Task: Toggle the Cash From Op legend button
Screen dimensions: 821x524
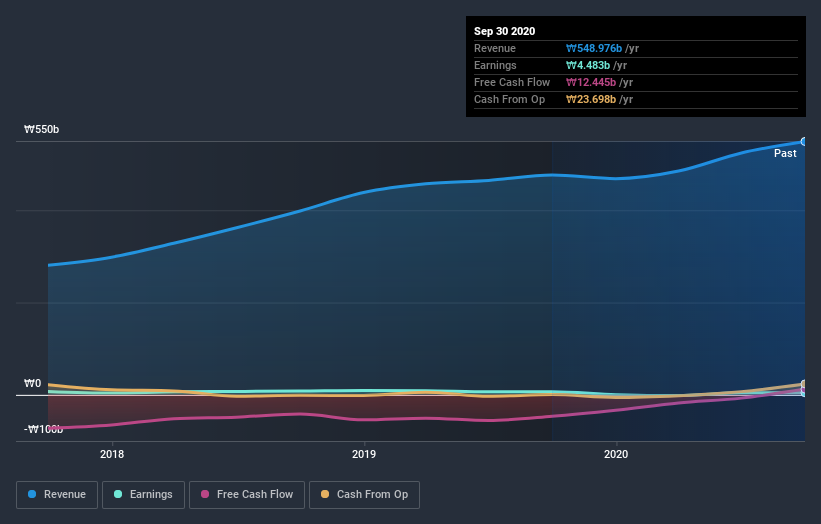Action: (x=364, y=495)
